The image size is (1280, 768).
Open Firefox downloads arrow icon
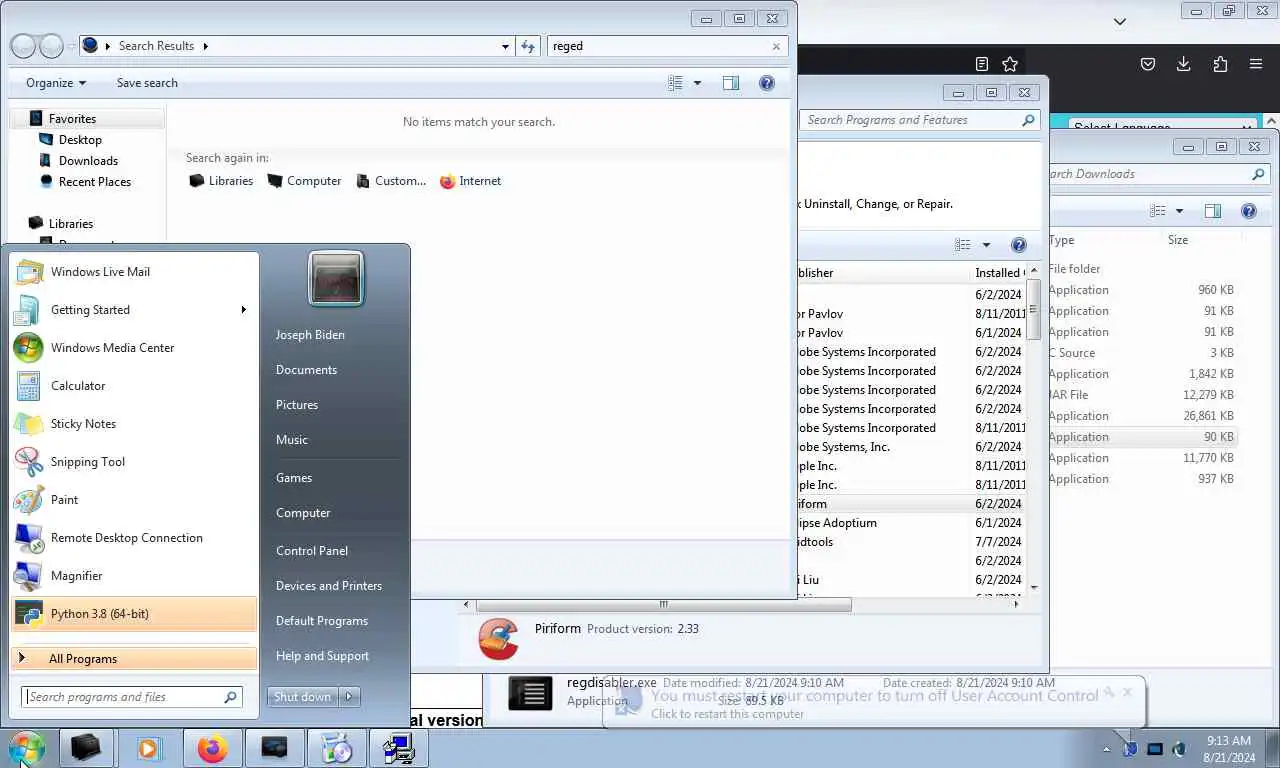click(x=1184, y=64)
